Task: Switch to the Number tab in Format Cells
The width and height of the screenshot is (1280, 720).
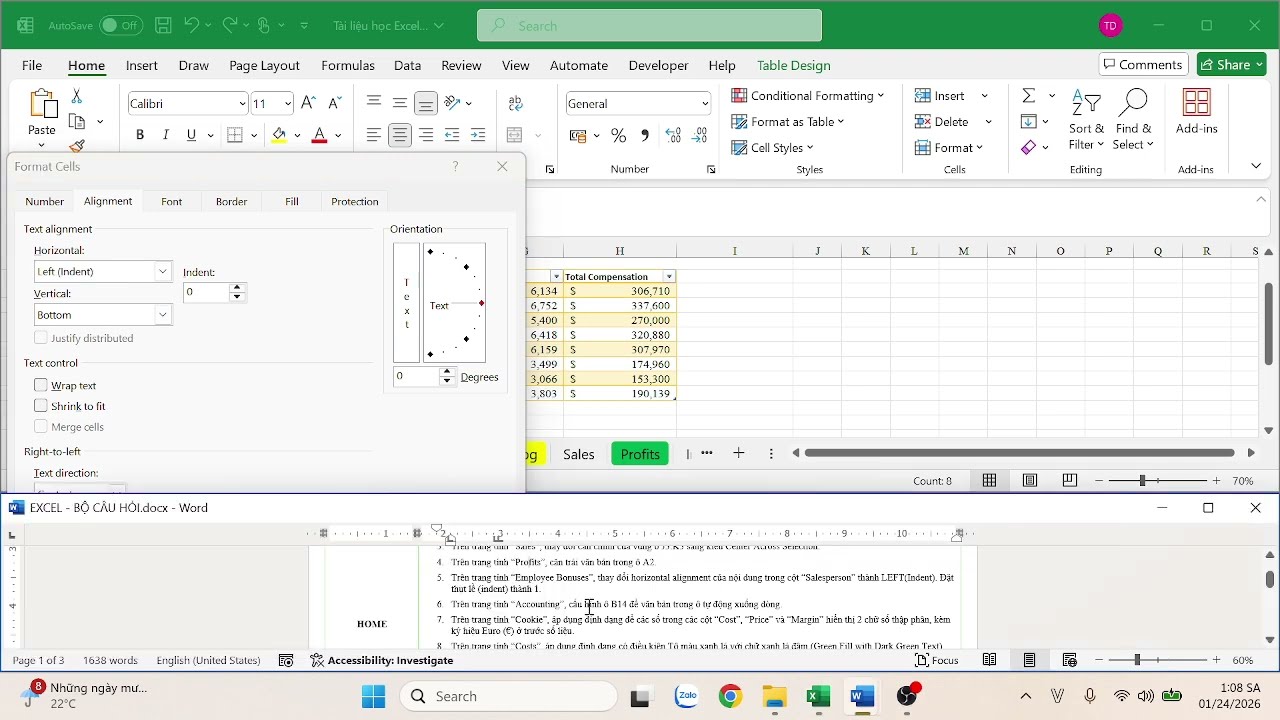Action: click(44, 202)
